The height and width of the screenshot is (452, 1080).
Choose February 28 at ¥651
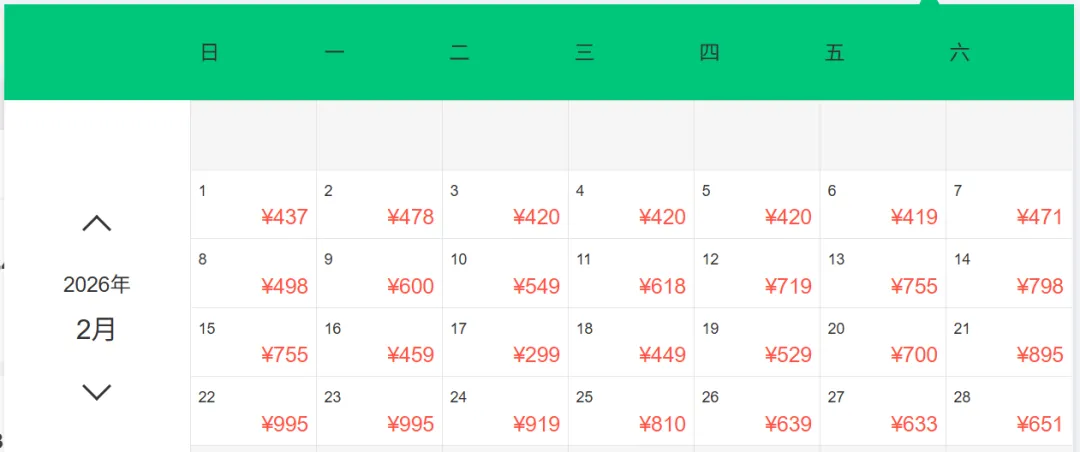click(1009, 412)
